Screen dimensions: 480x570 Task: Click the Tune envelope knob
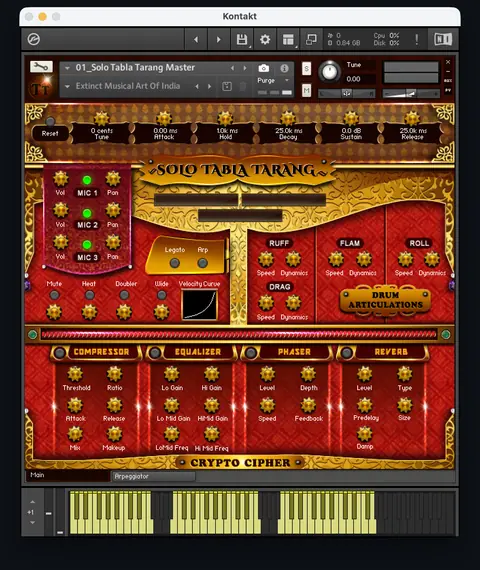coord(101,119)
